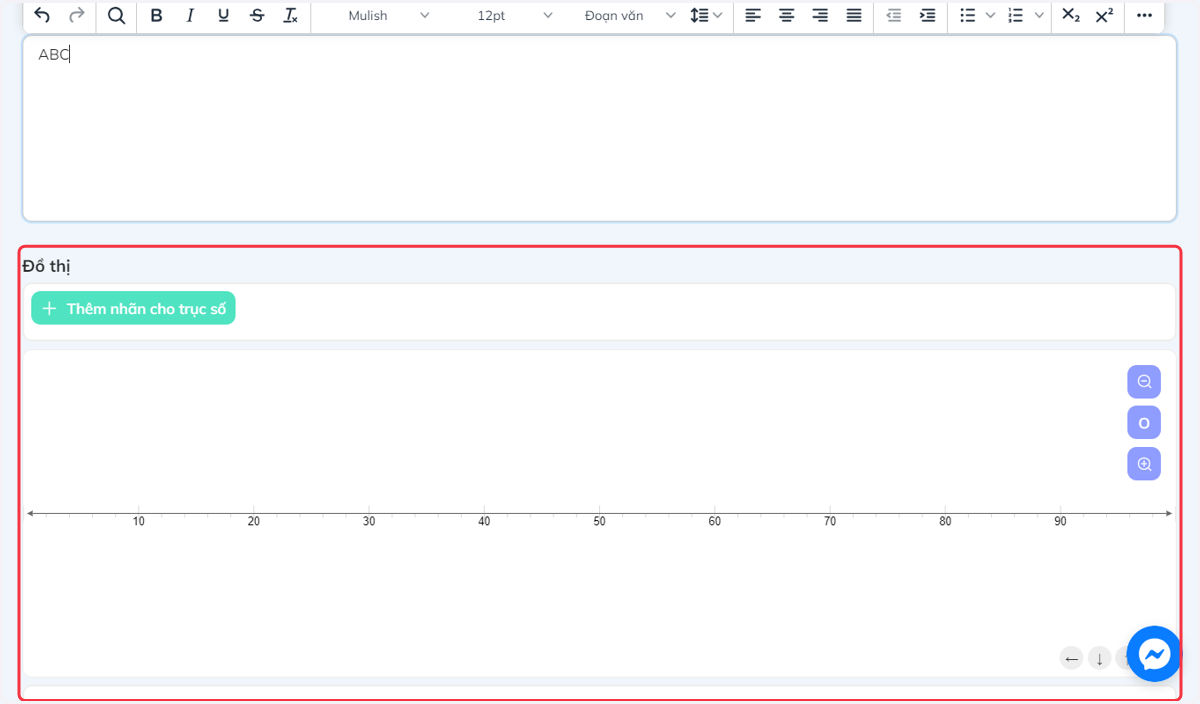
Task: Undo the last edit
Action: (42, 15)
